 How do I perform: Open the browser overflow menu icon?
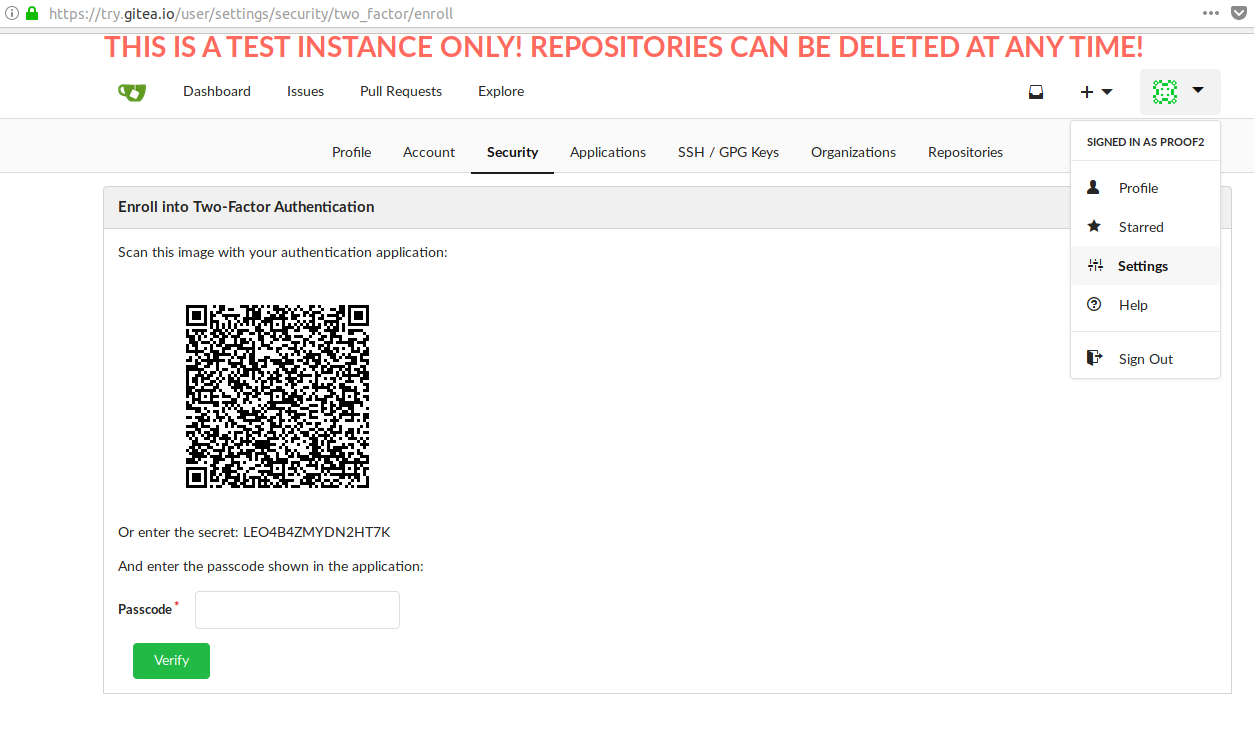pos(1209,13)
